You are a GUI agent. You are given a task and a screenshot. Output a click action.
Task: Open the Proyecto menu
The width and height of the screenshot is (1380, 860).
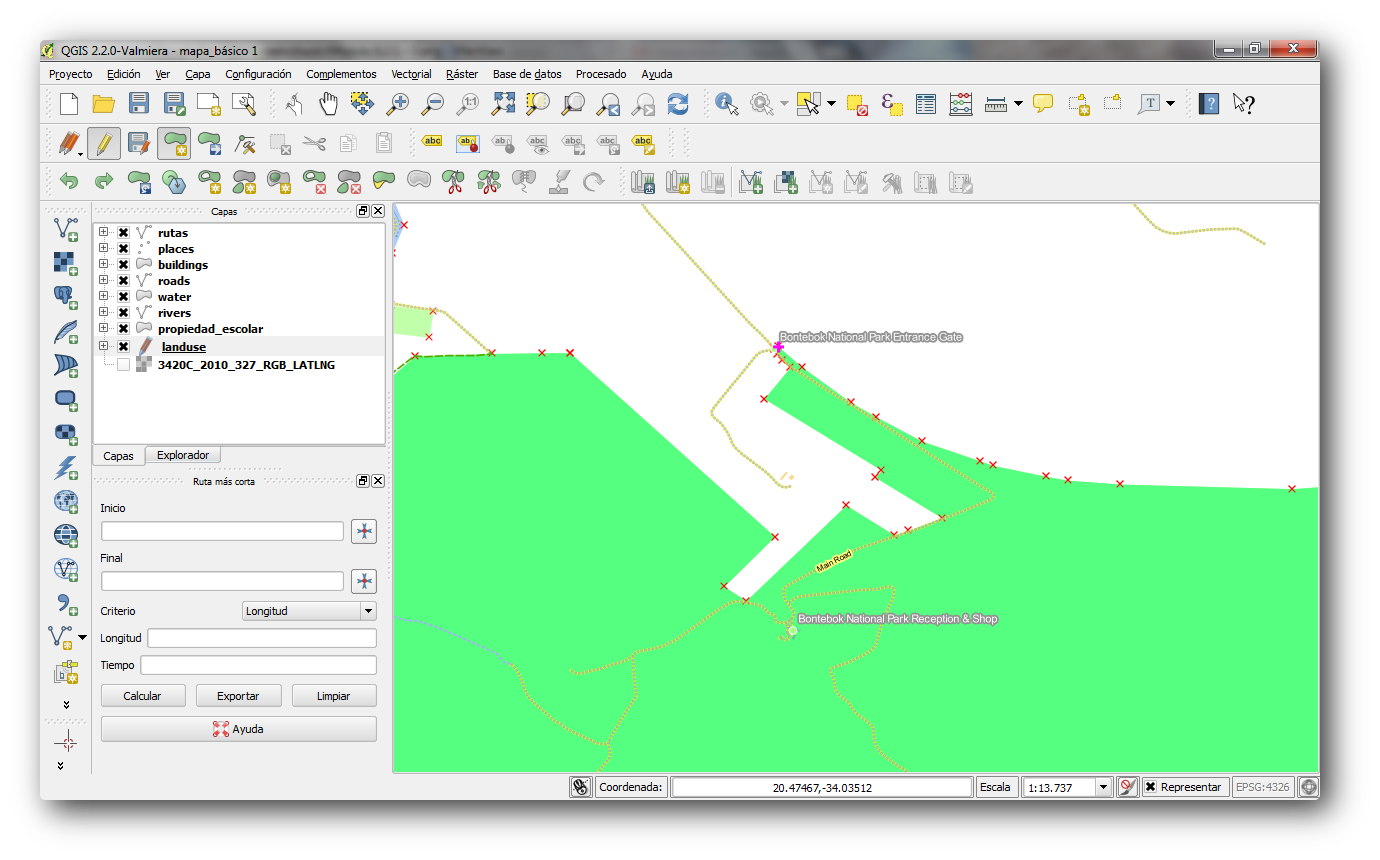click(x=70, y=74)
